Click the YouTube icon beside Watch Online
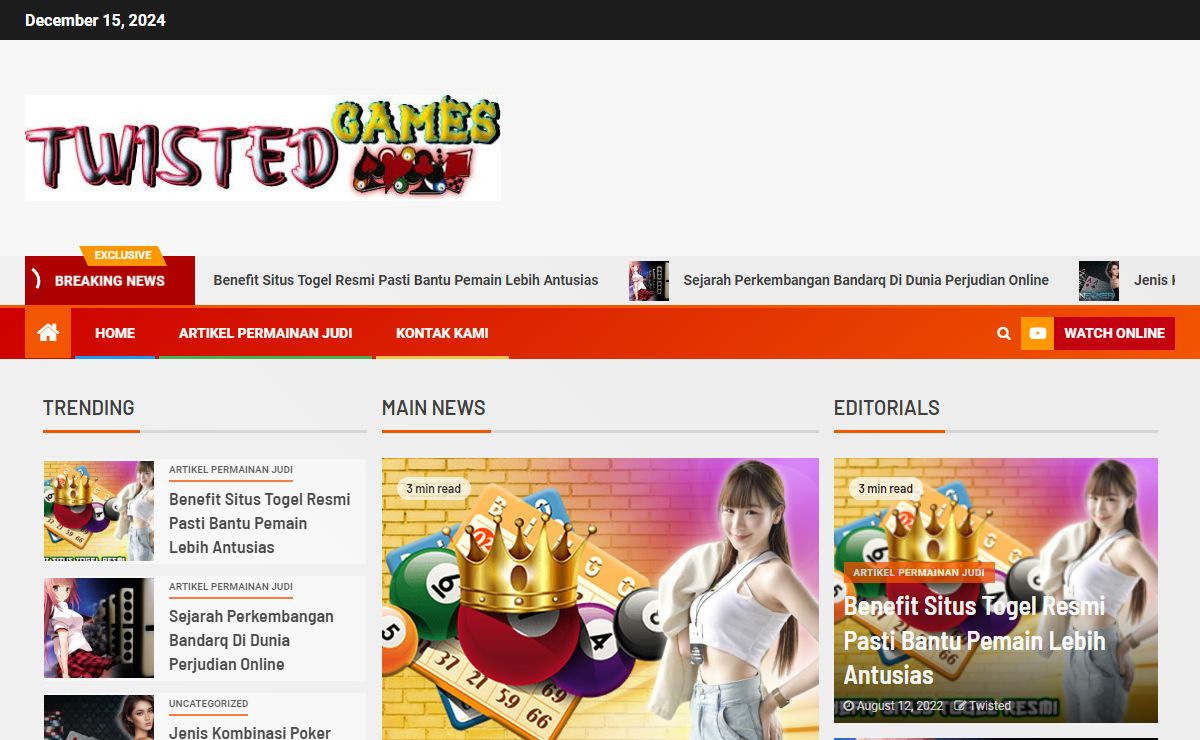 1037,333
